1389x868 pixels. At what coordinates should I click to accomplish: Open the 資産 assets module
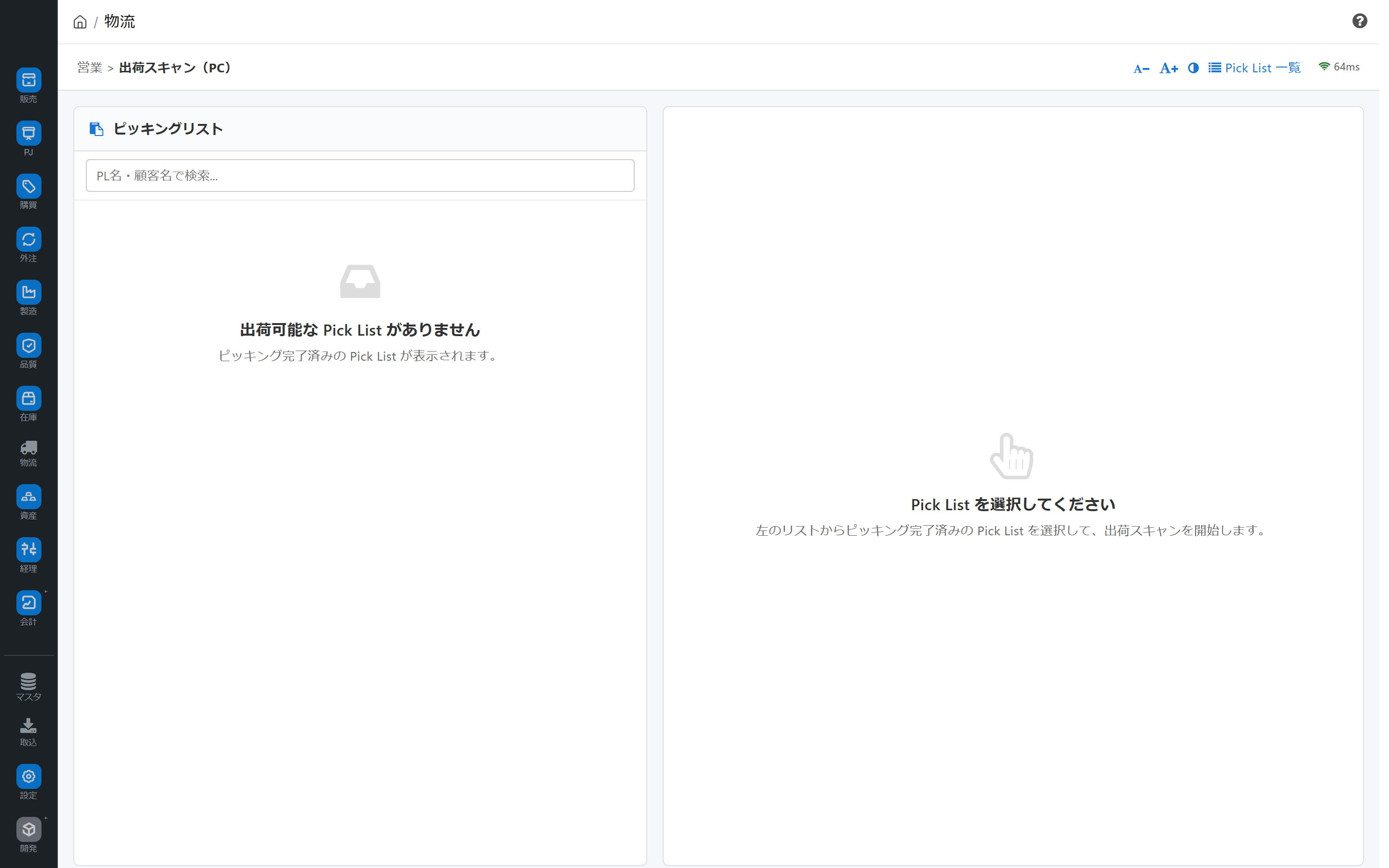[x=29, y=503]
